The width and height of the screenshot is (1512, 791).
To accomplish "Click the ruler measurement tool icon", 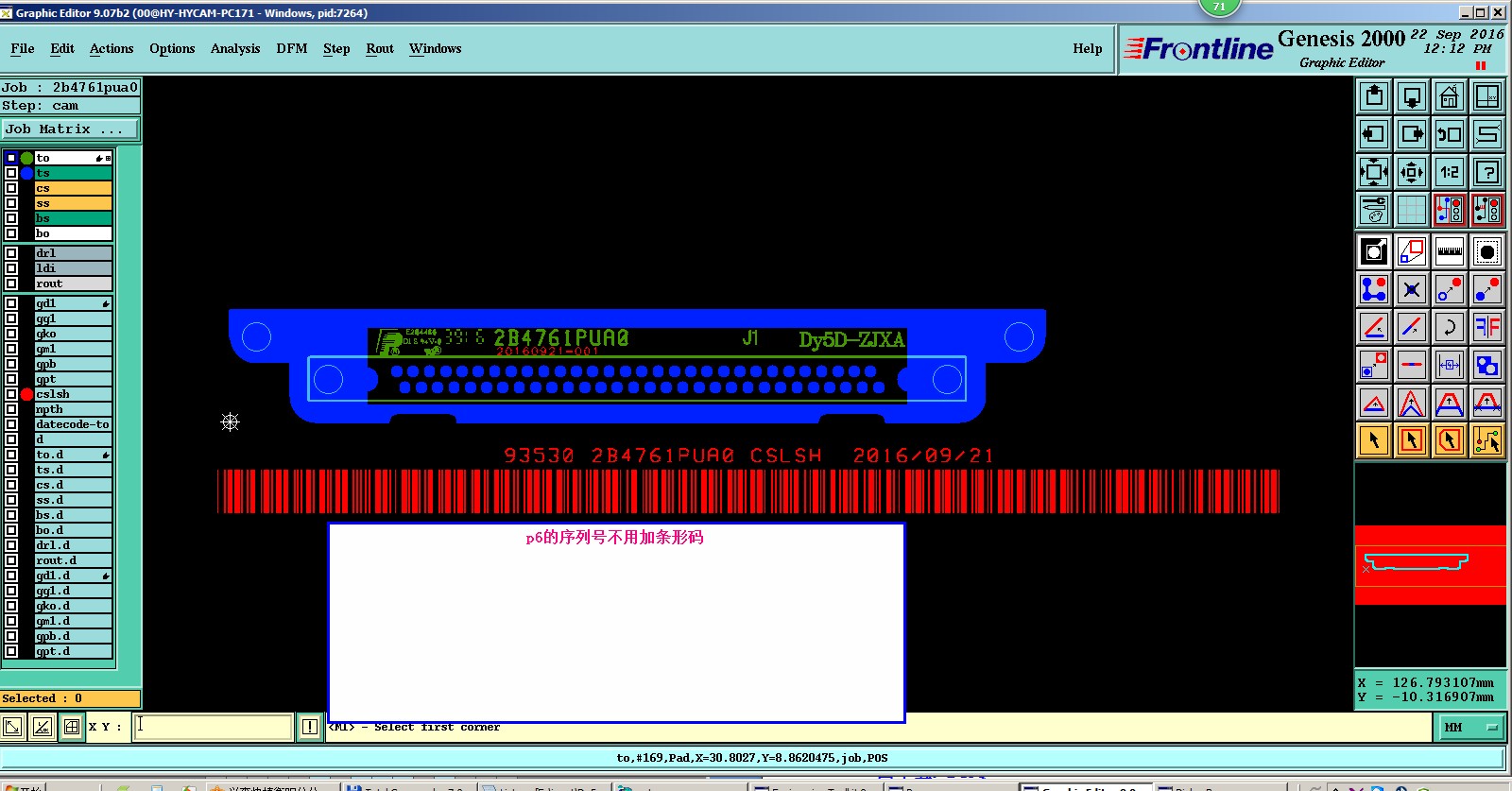I will (1450, 251).
